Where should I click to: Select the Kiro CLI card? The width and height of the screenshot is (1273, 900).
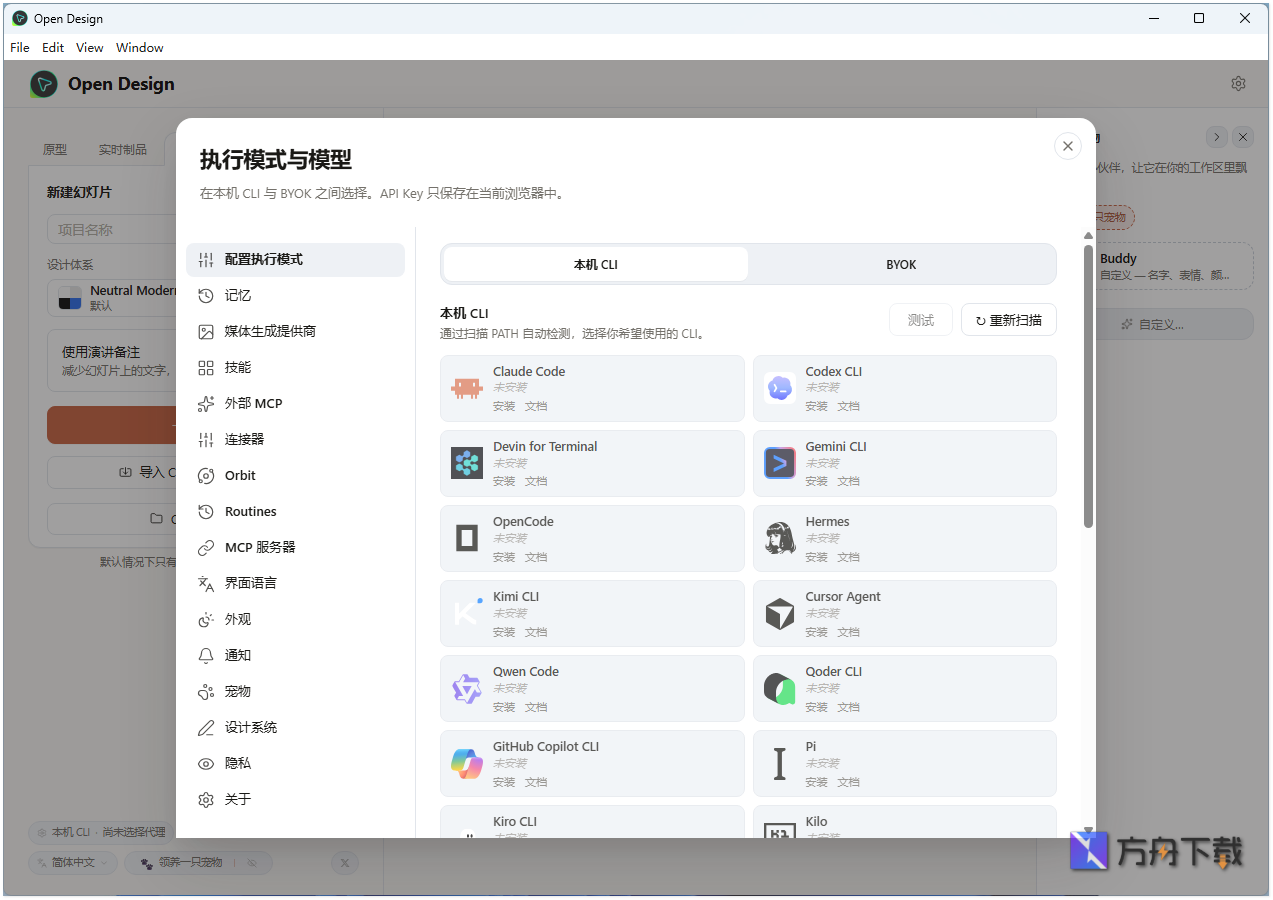pos(592,822)
